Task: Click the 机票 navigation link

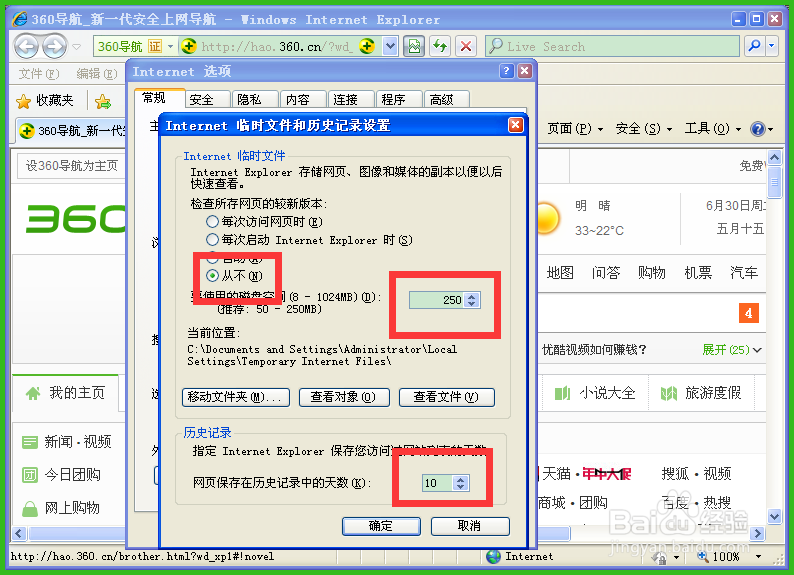Action: tap(698, 273)
